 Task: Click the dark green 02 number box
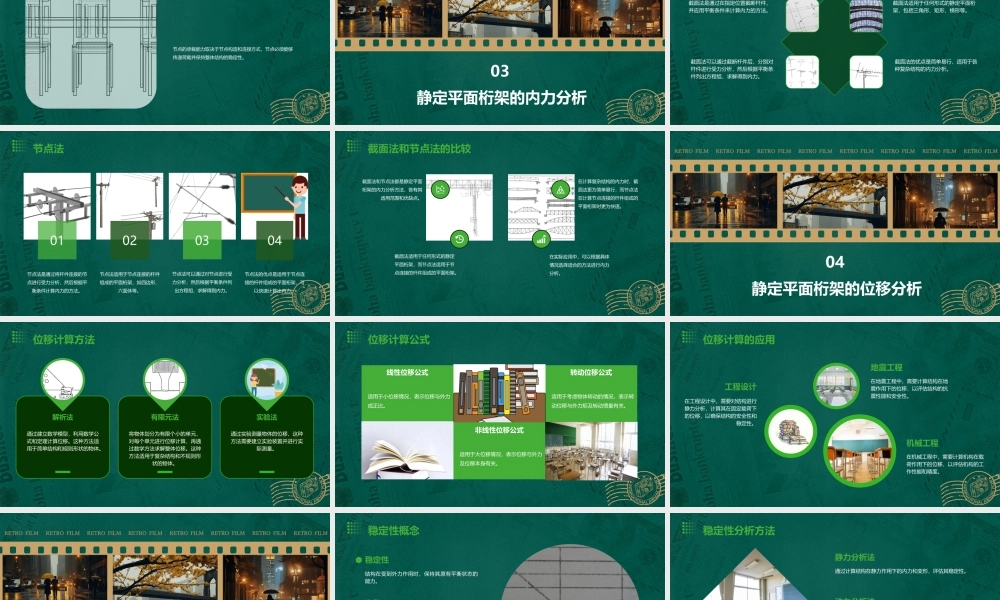tap(129, 240)
